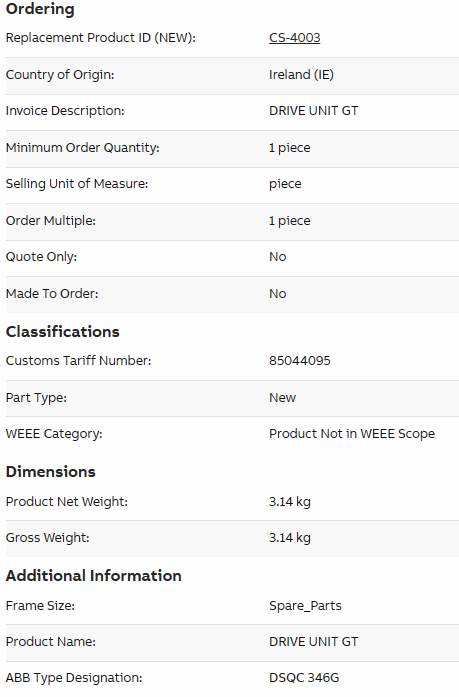
Task: Click the Part Type value New
Action: point(282,398)
